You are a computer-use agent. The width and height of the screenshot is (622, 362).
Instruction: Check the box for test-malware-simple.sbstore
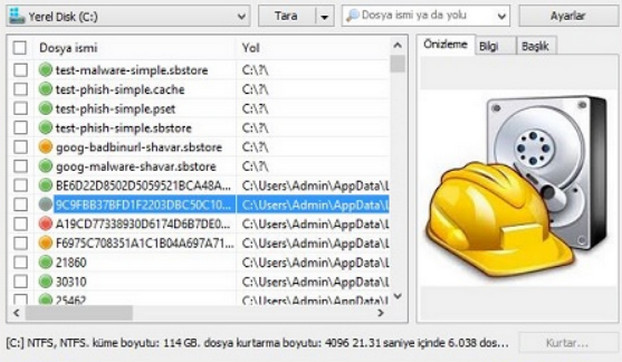click(21, 70)
